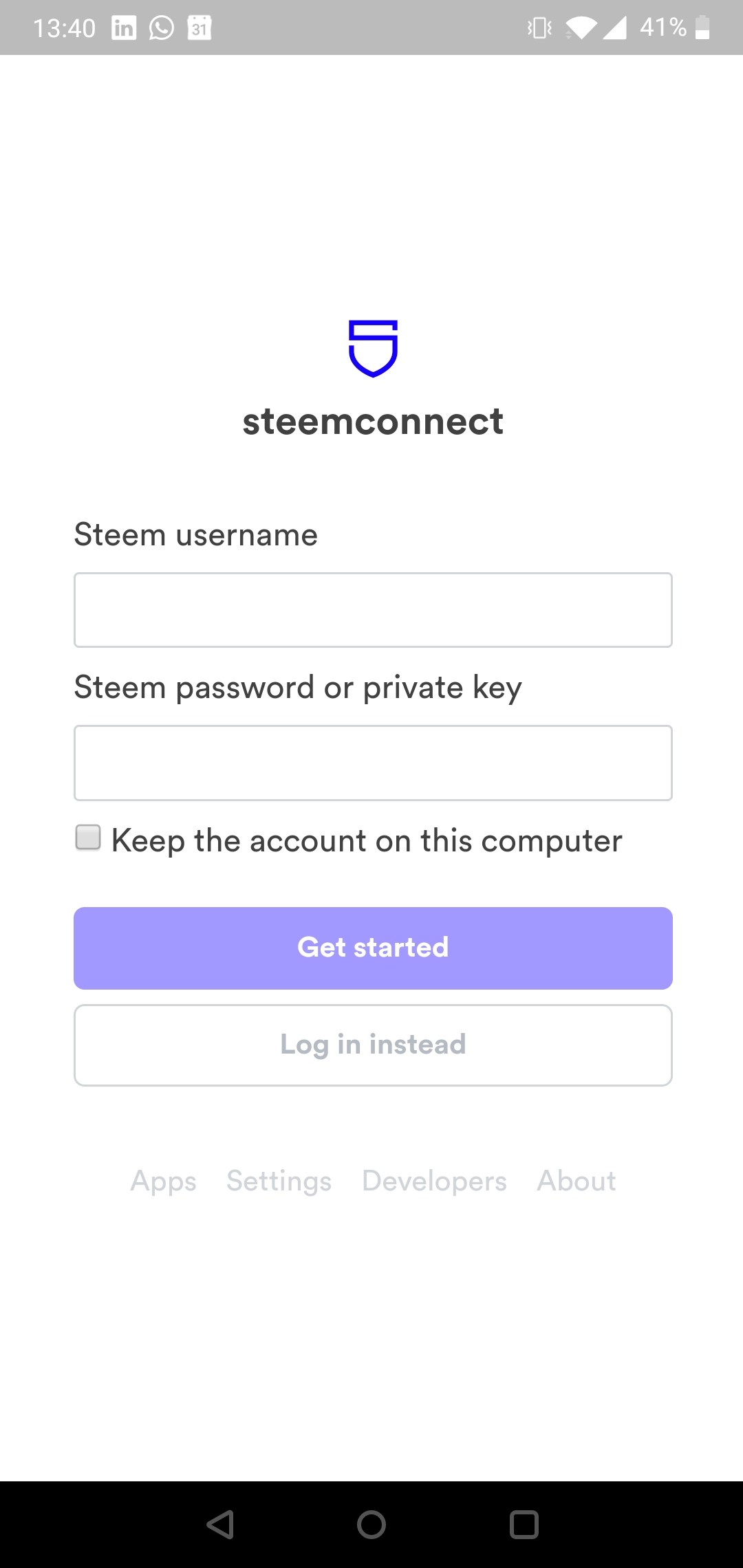Tap the Wi-Fi signal icon
The image size is (743, 1568).
[581, 28]
